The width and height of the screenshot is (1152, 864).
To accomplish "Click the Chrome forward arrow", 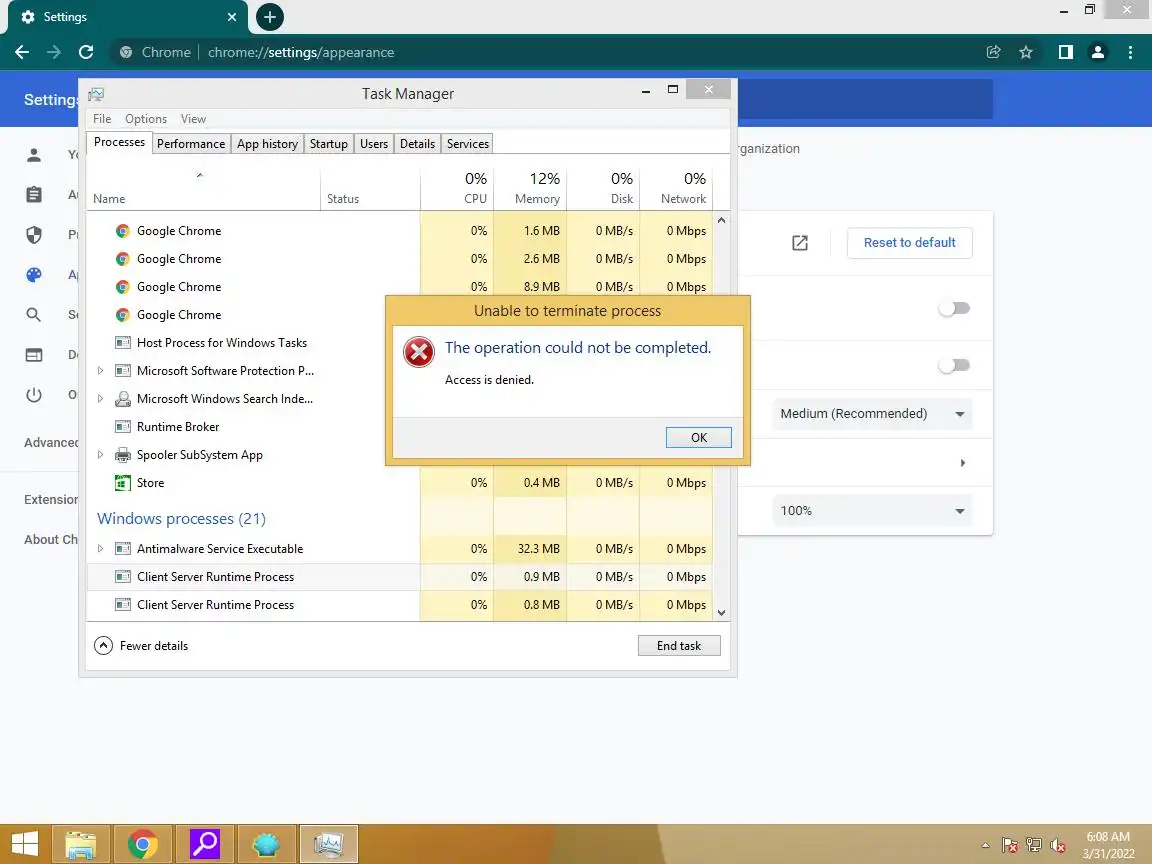I will tap(54, 52).
